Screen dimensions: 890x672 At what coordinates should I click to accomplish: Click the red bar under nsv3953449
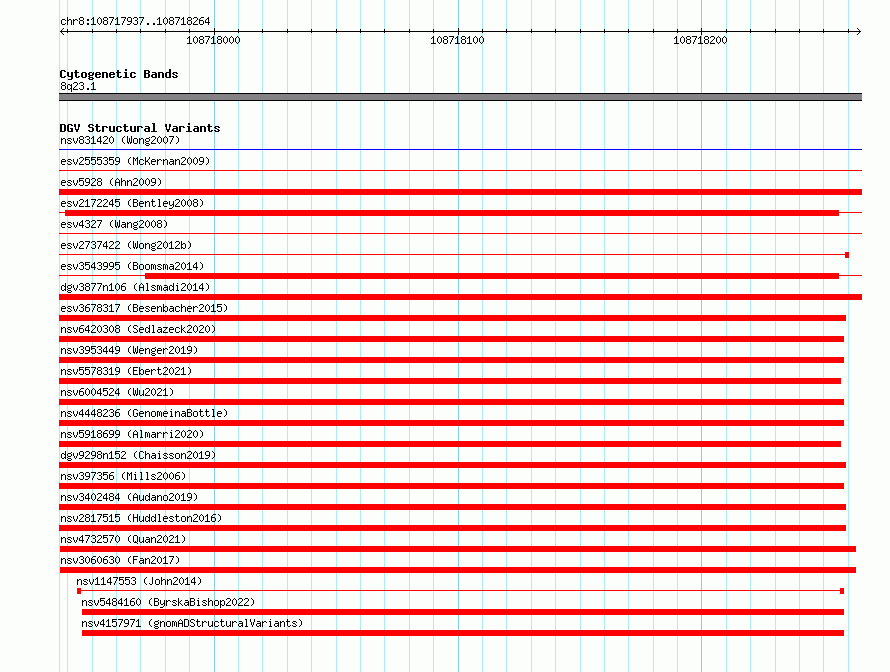[452, 360]
